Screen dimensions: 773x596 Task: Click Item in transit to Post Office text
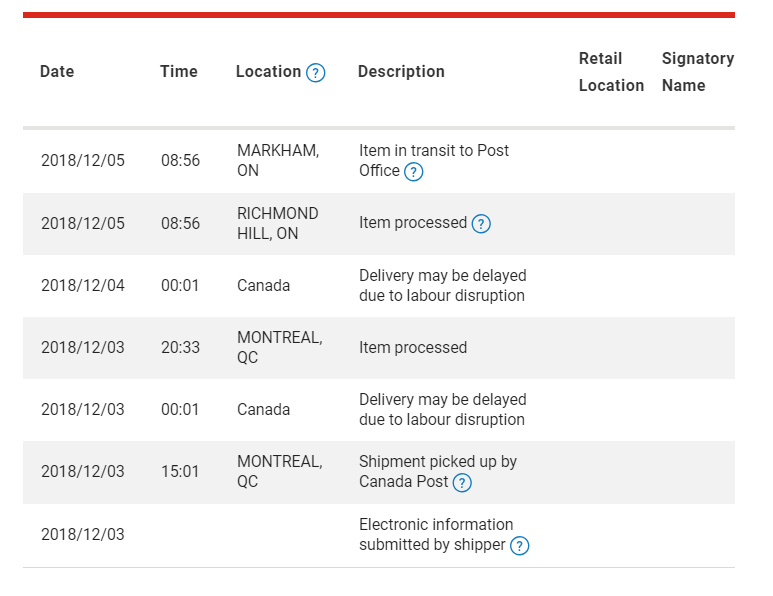[434, 160]
